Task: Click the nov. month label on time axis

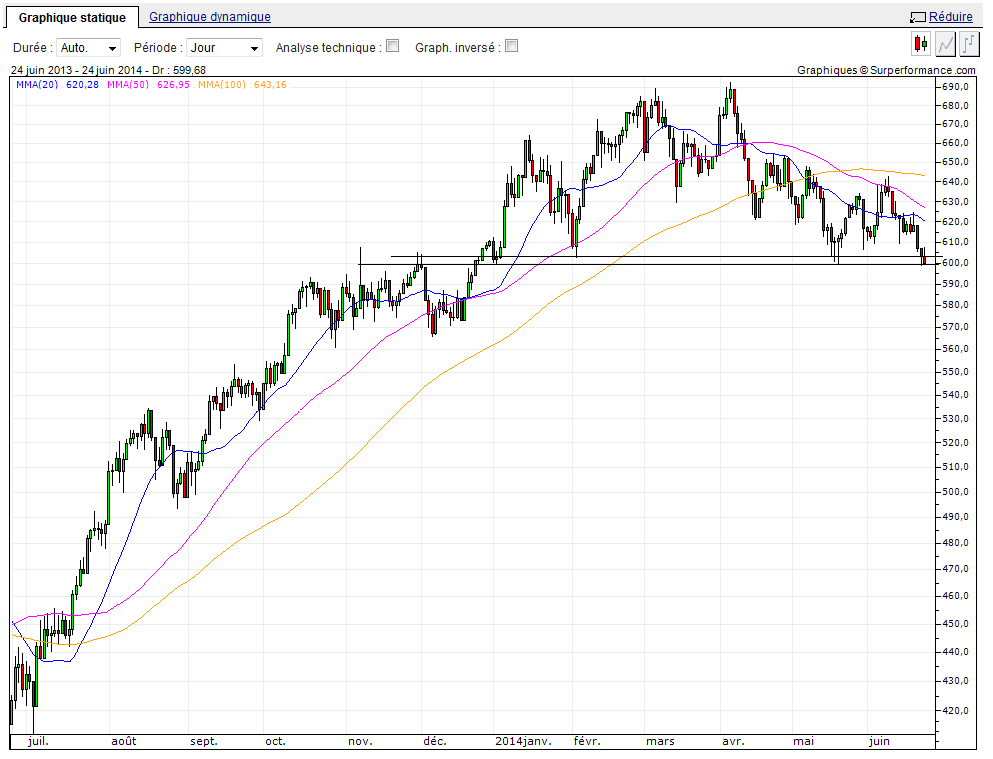Action: (x=360, y=741)
